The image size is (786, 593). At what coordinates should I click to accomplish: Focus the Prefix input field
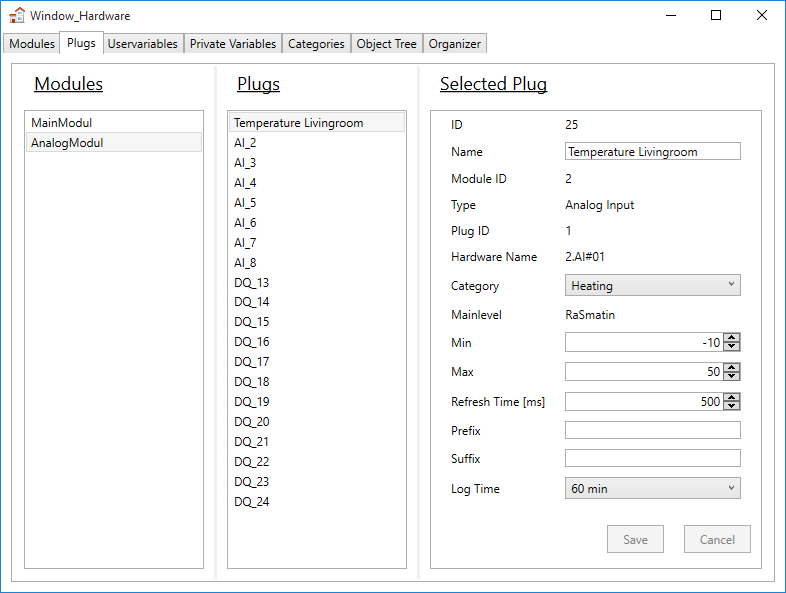point(652,431)
